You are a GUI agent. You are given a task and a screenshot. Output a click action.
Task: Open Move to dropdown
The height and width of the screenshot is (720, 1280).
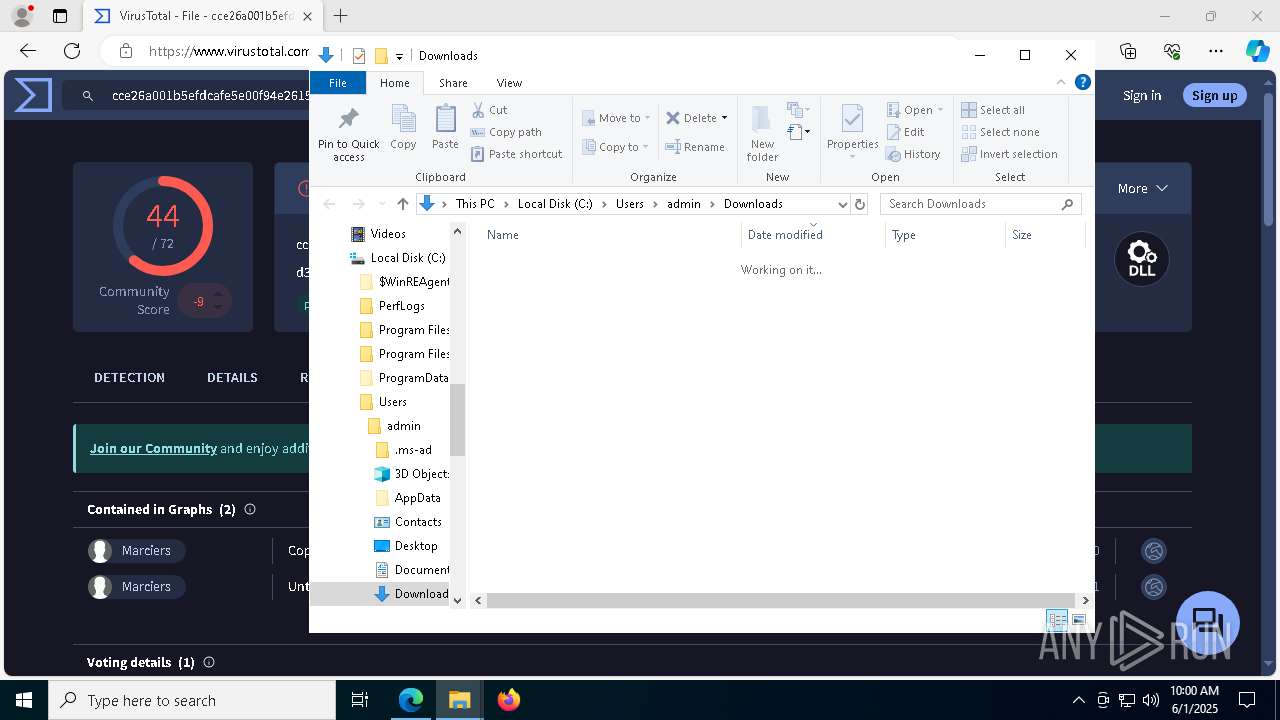(616, 118)
